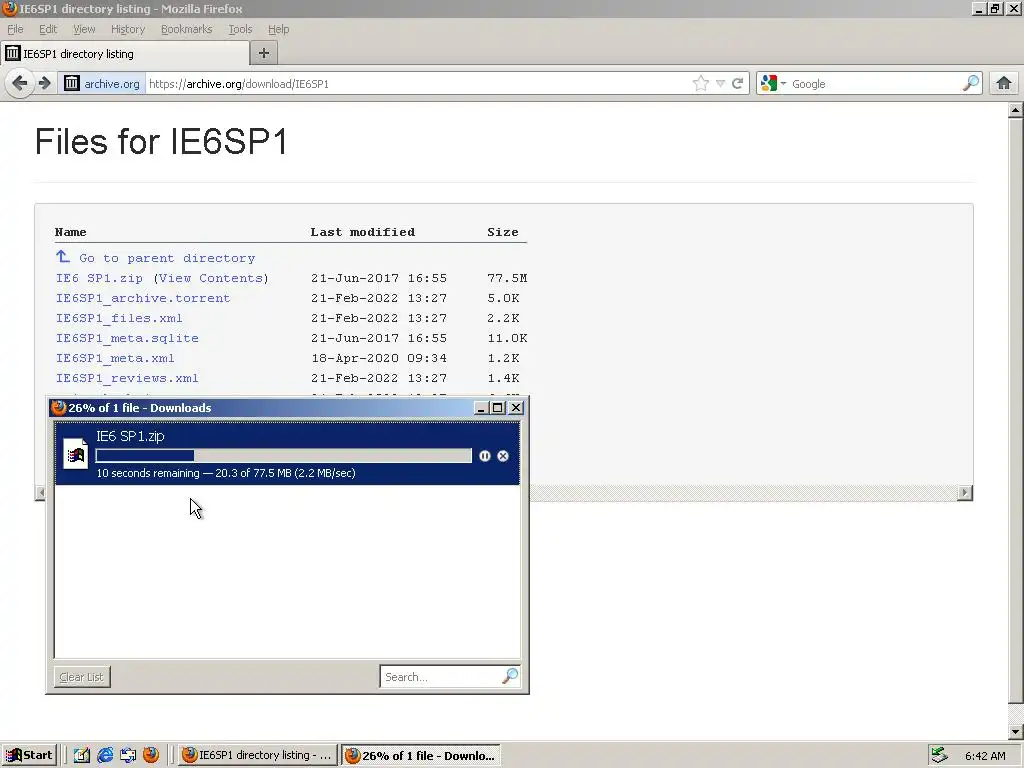Reload the page with the refresh icon
1024x768 pixels.
click(737, 84)
